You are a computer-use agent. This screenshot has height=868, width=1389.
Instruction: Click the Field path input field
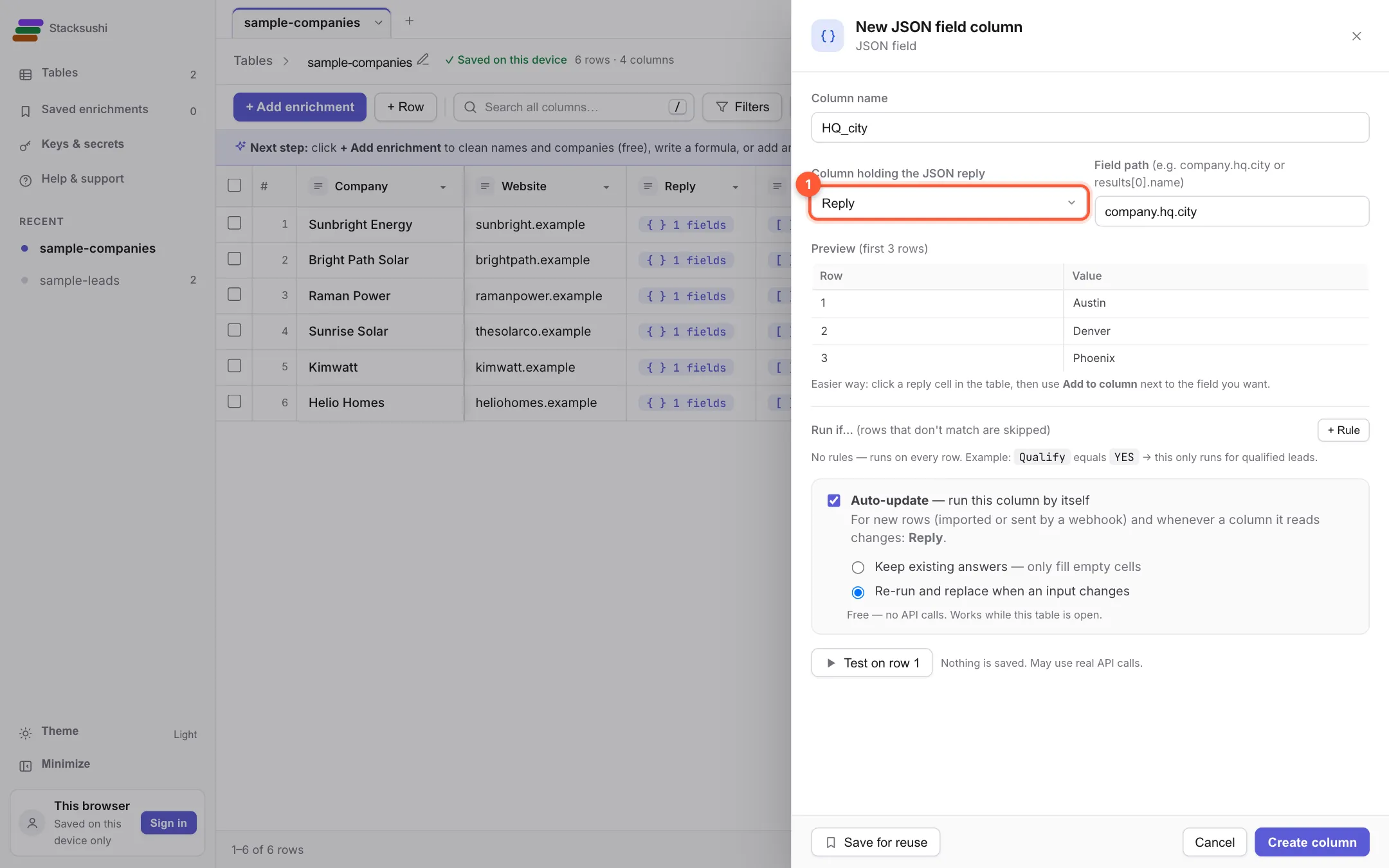point(1231,212)
